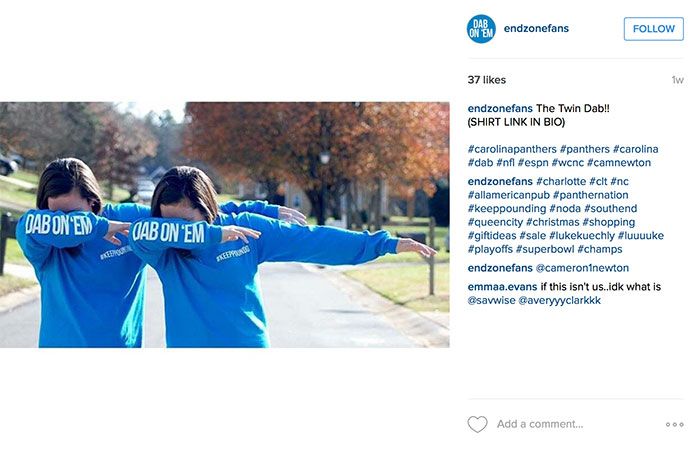This screenshot has height=449, width=700.
Task: View the 37 likes list
Action: 487,80
